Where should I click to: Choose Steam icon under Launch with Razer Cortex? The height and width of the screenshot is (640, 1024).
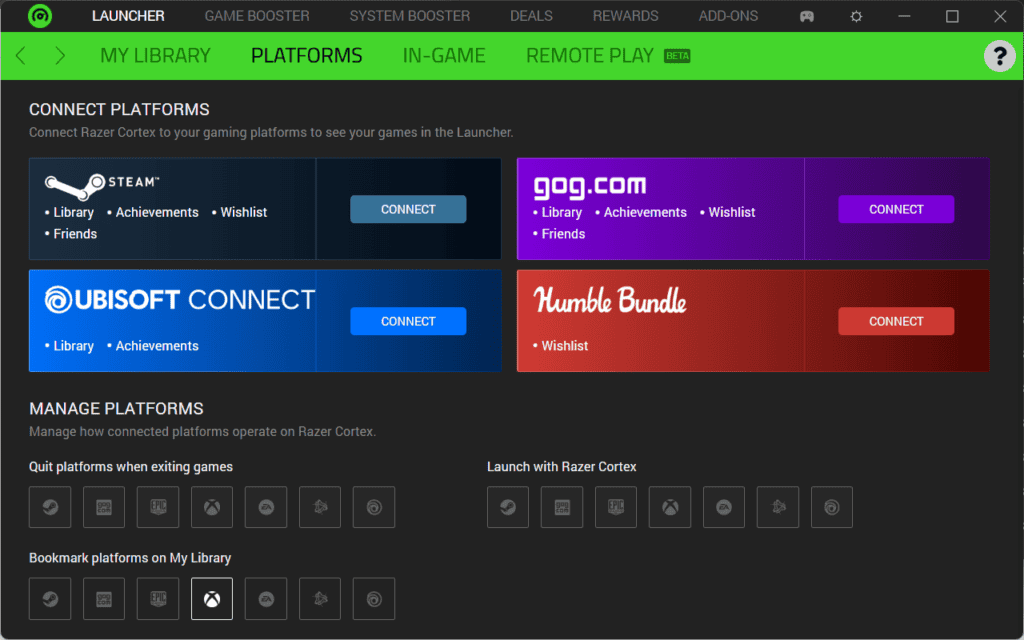[x=508, y=507]
